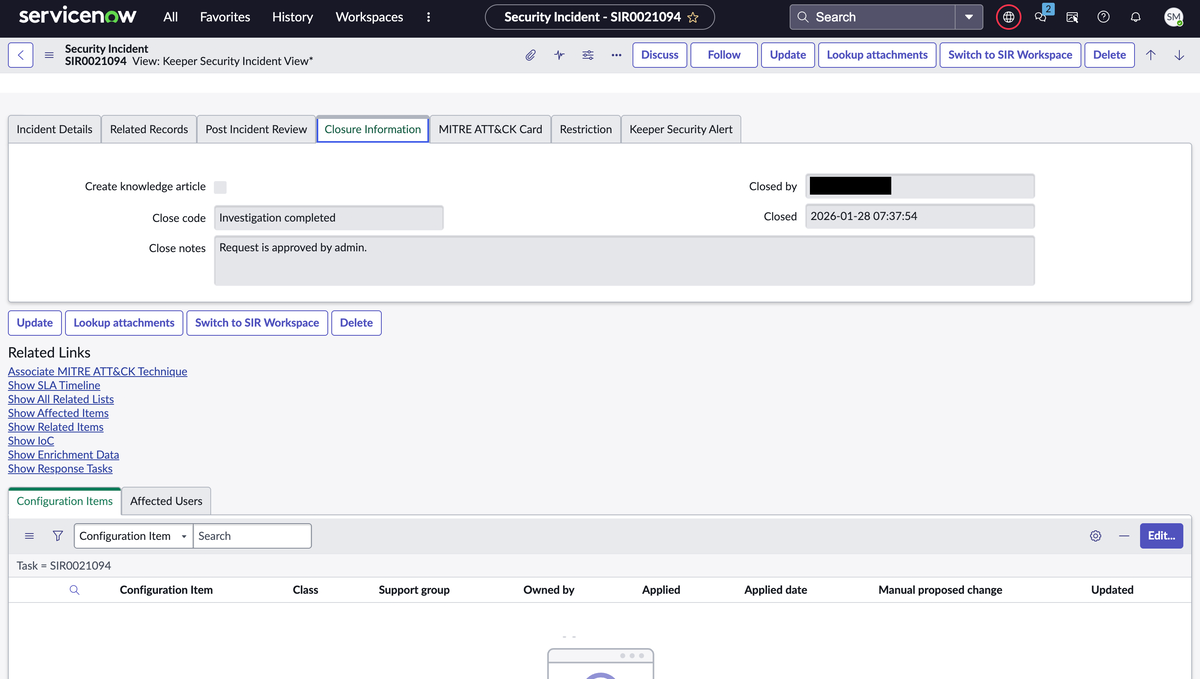
Task: Open the activity stream pulse icon
Action: (559, 55)
